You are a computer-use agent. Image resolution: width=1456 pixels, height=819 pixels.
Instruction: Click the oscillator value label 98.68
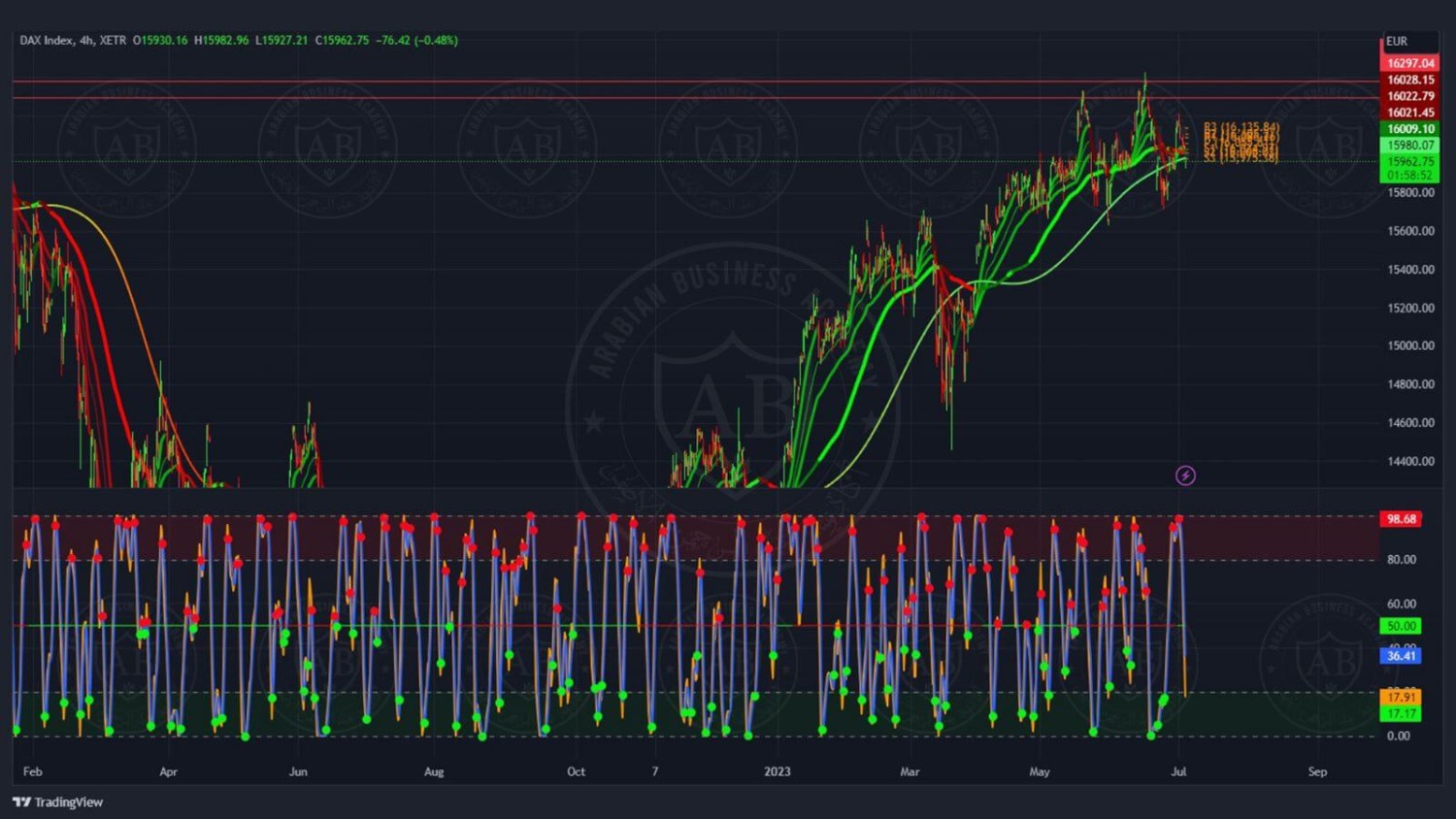pyautogui.click(x=1401, y=519)
